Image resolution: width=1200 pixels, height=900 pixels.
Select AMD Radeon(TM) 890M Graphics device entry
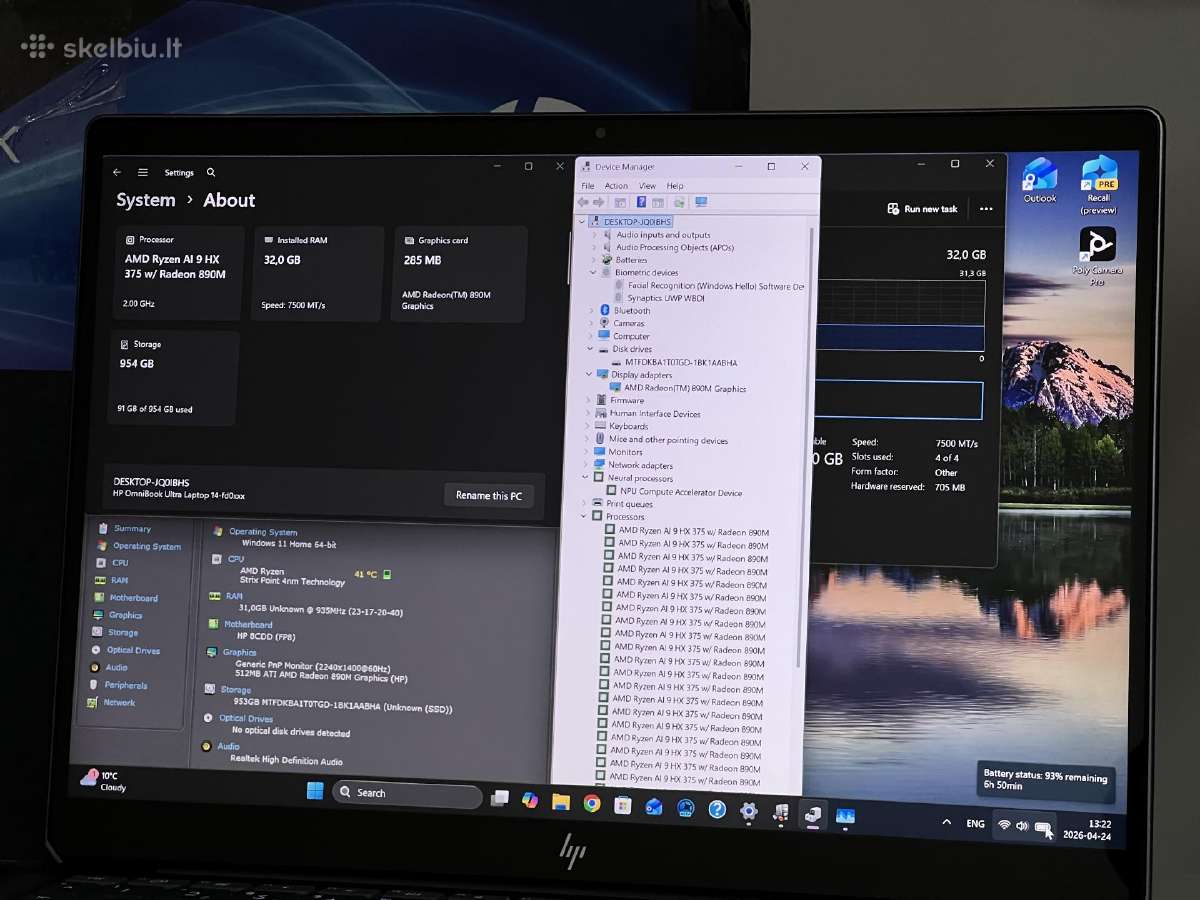pyautogui.click(x=676, y=388)
